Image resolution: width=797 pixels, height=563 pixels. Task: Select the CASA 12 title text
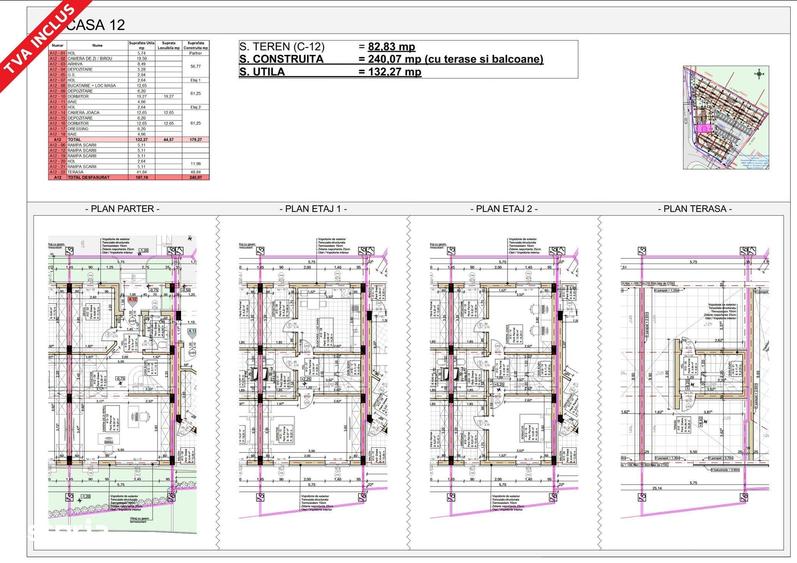(x=96, y=24)
